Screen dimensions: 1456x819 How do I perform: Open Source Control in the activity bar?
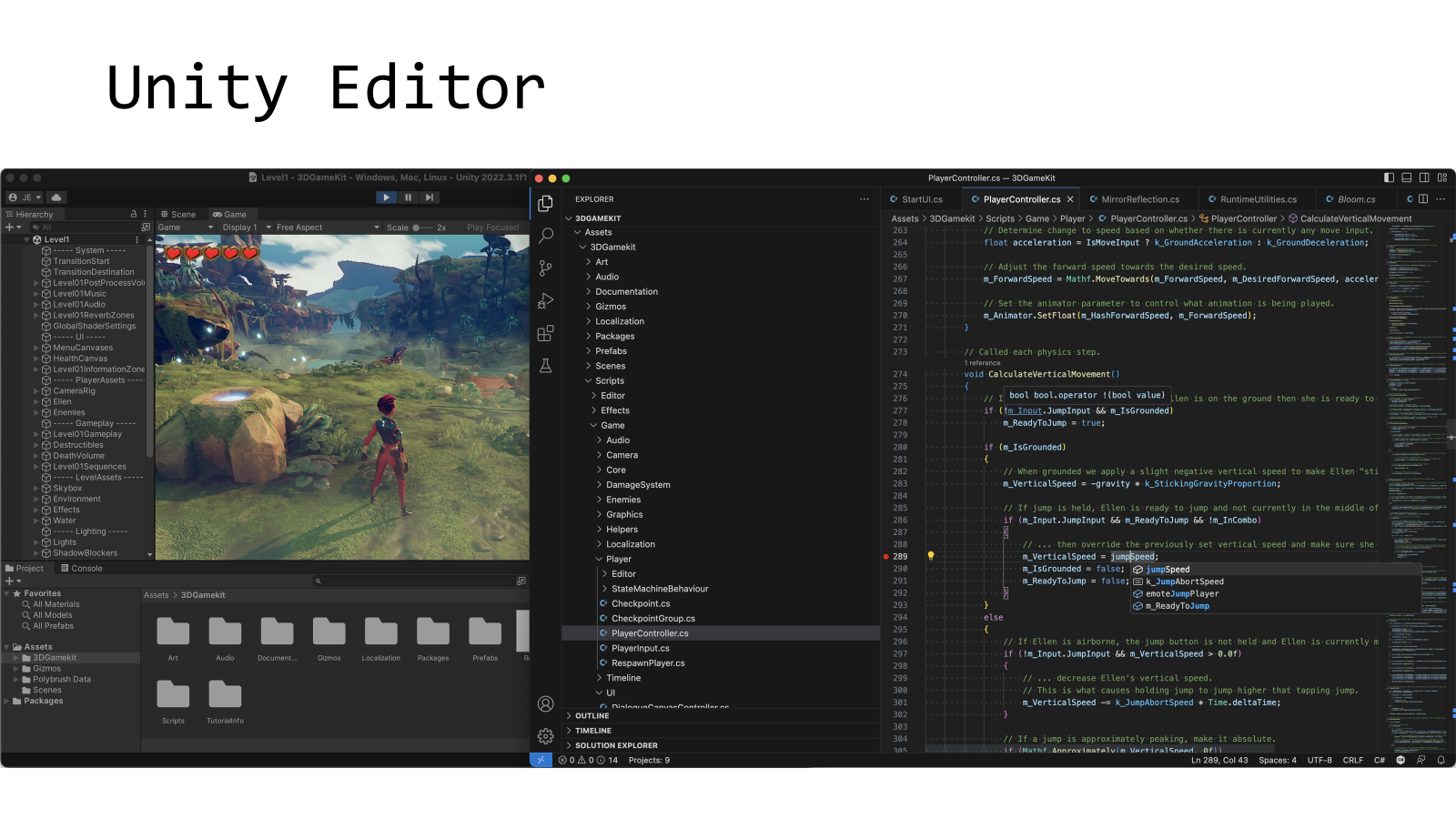(x=545, y=268)
